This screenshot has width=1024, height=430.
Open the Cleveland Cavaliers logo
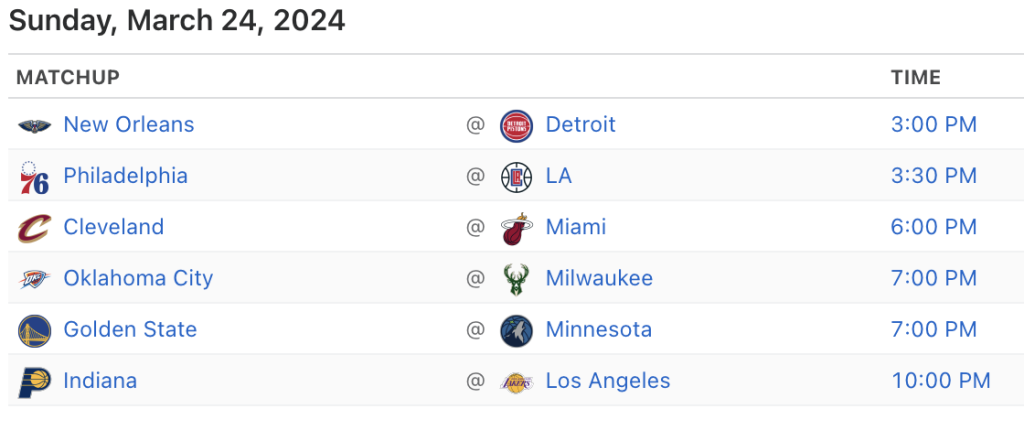pyautogui.click(x=34, y=228)
